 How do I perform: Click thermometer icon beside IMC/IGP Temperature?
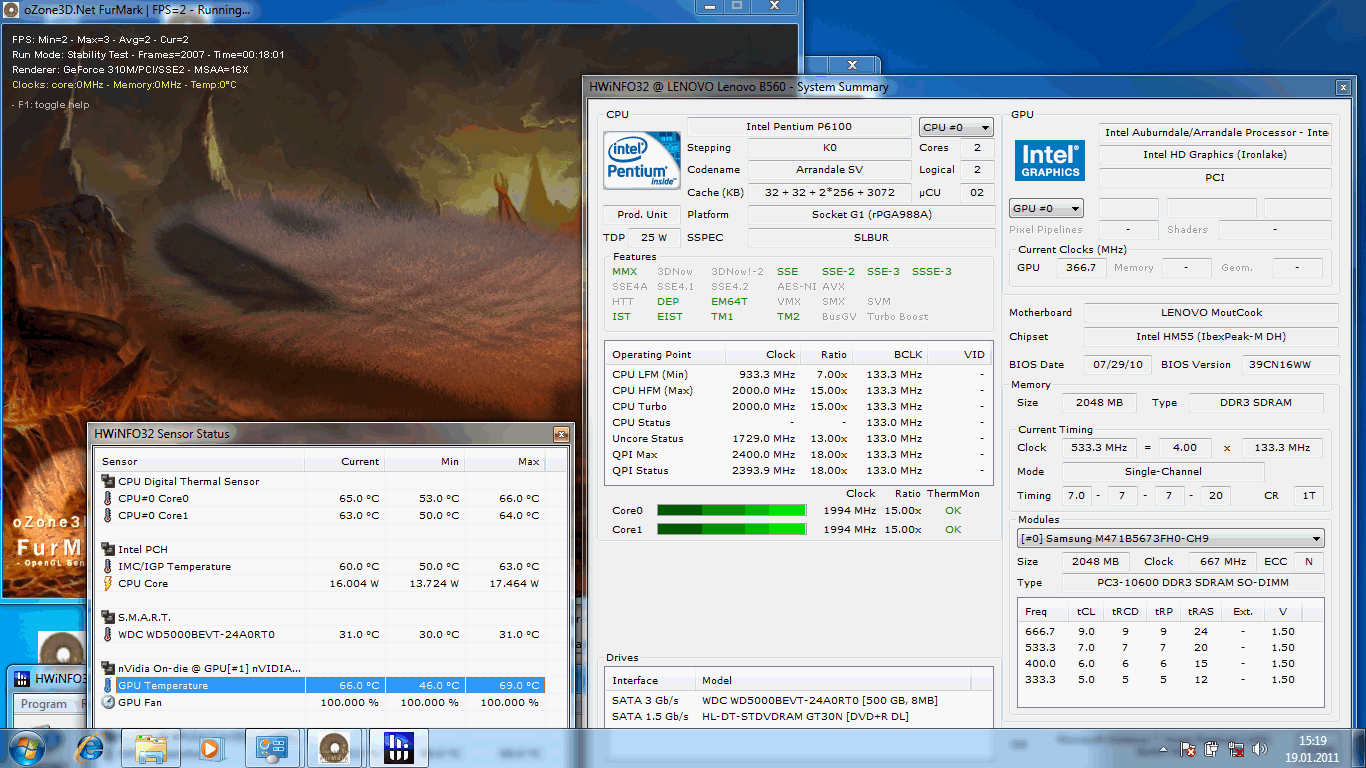pyautogui.click(x=108, y=566)
